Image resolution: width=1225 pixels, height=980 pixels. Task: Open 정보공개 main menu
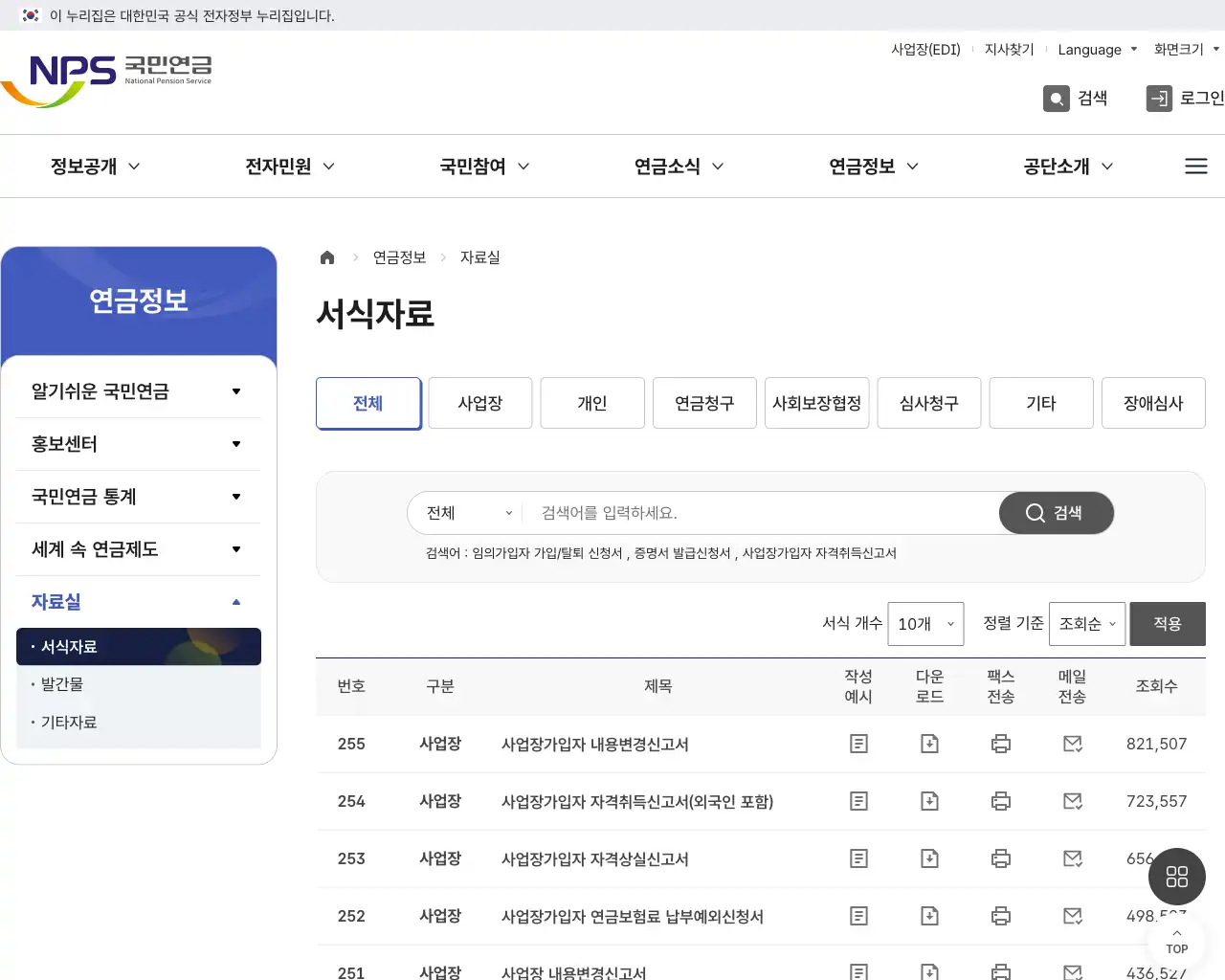point(95,167)
